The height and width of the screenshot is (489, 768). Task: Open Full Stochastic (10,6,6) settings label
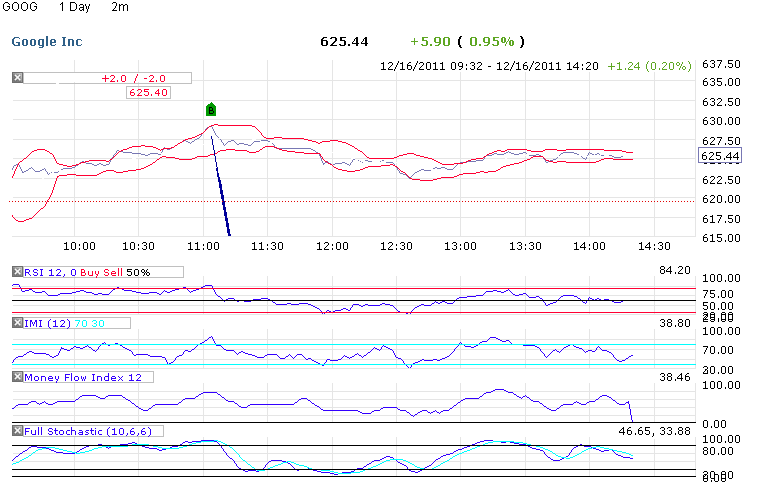point(88,431)
